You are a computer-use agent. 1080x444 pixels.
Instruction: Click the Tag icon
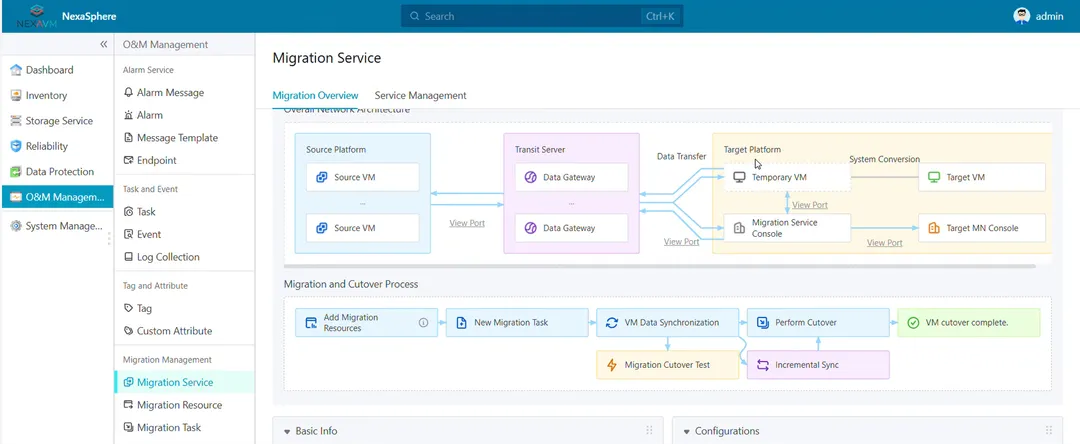click(128, 308)
